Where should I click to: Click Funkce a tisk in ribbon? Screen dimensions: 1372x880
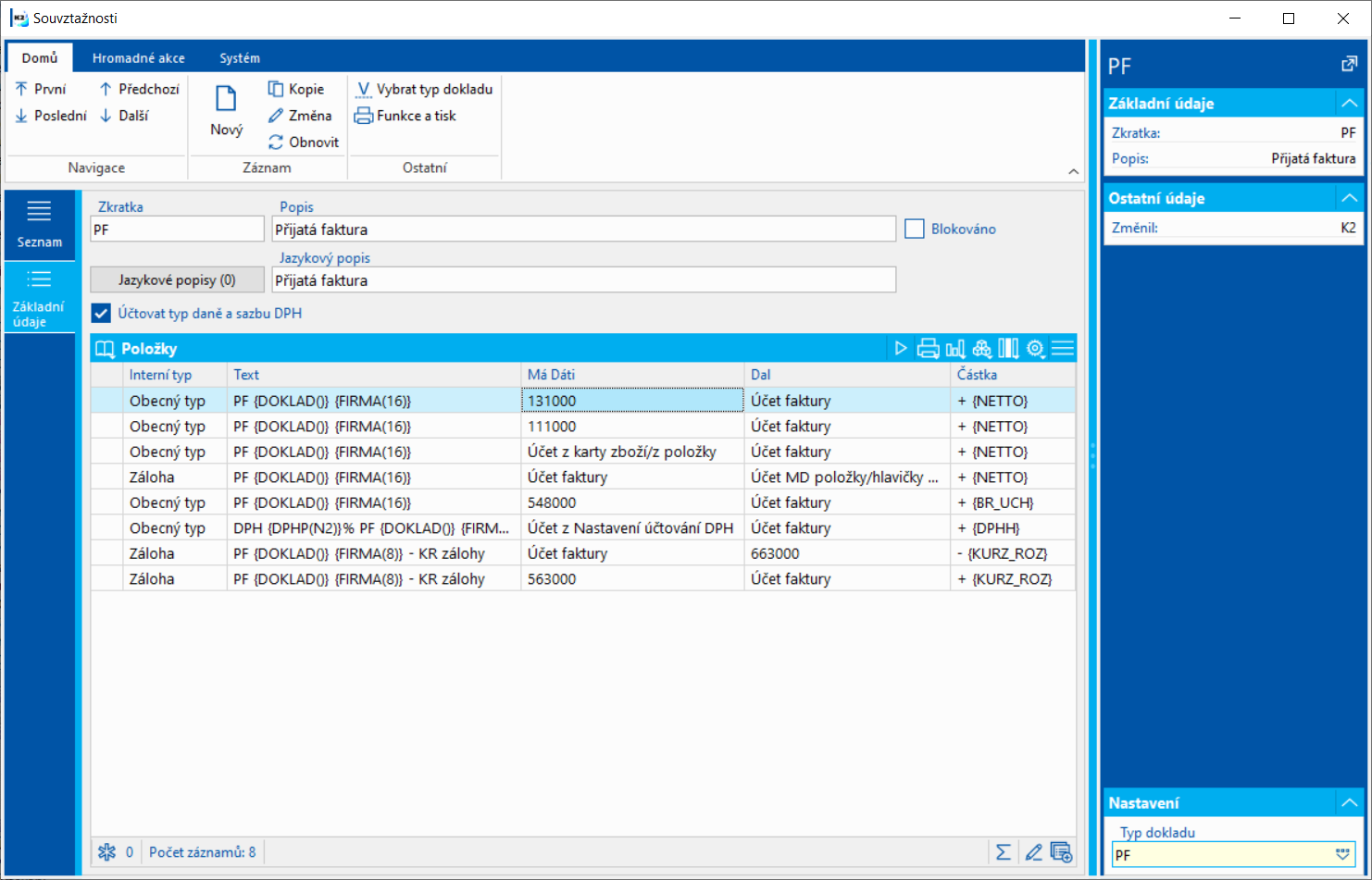405,116
